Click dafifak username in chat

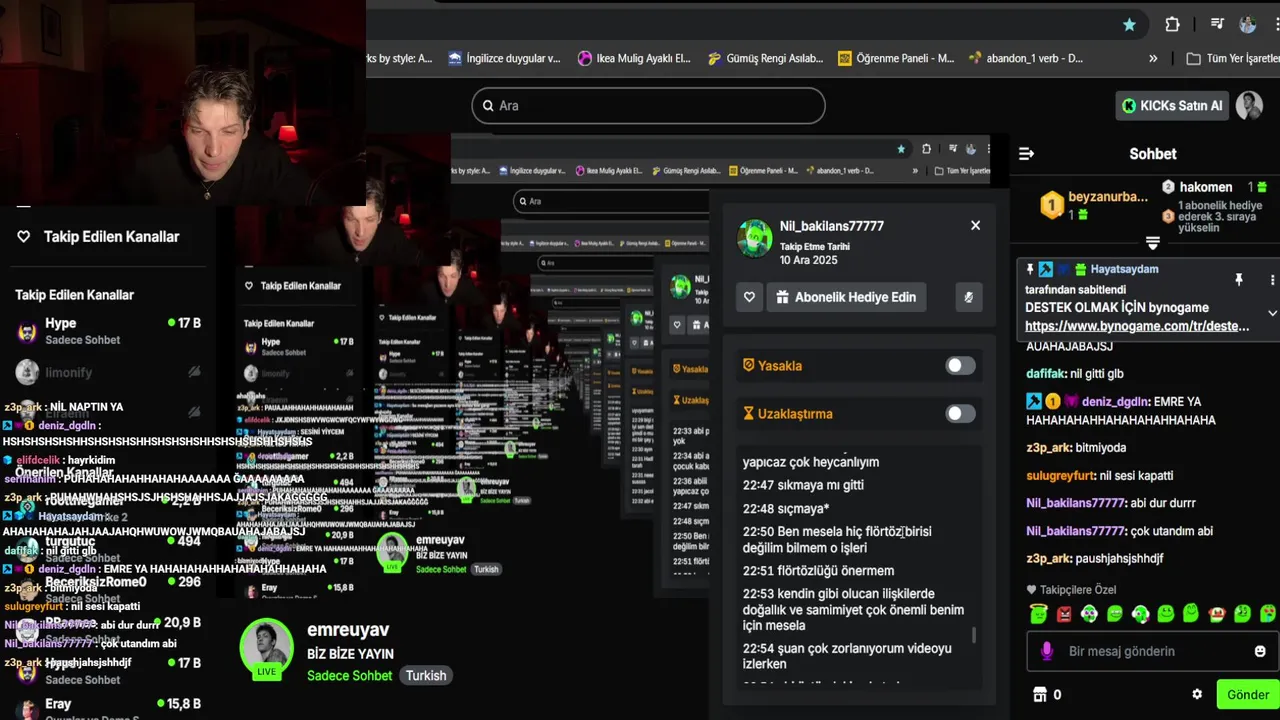pyautogui.click(x=1046, y=374)
